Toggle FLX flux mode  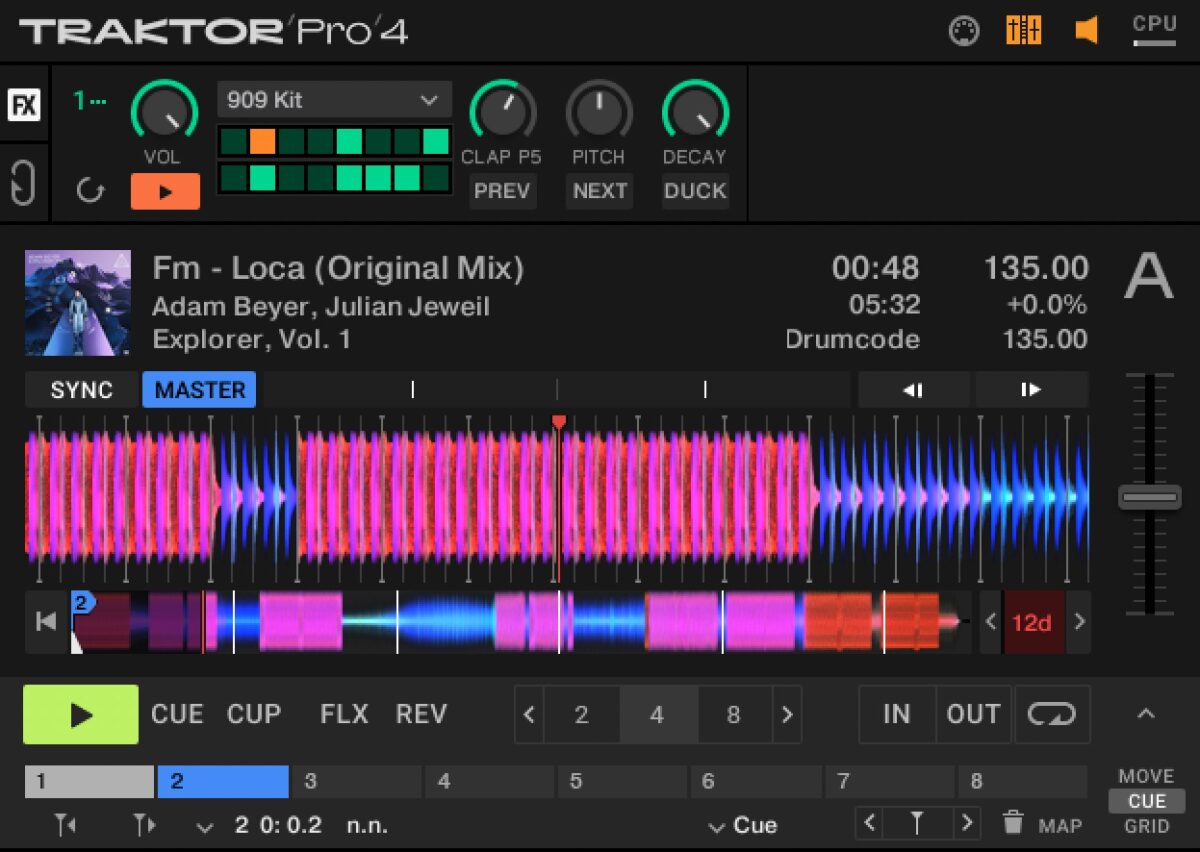(x=344, y=714)
